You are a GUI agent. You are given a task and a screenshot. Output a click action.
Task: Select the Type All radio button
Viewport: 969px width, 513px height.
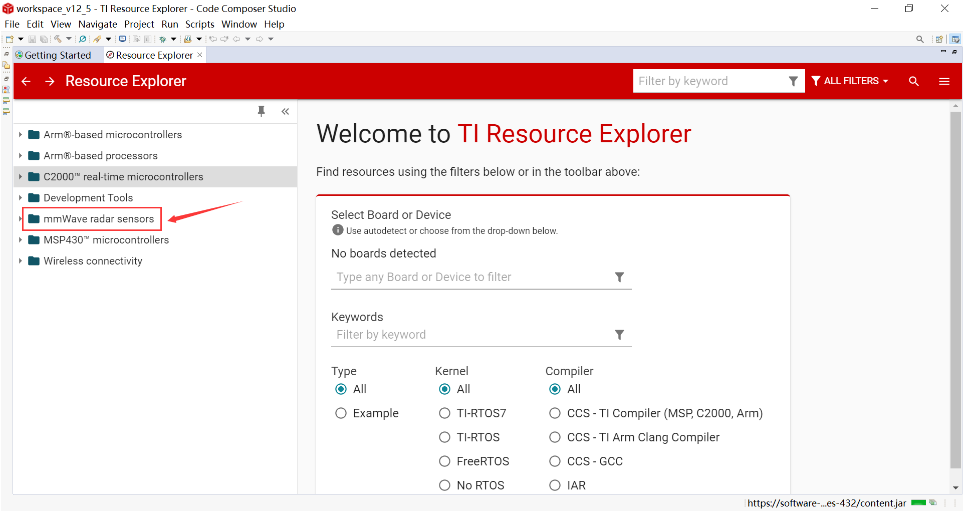(x=341, y=389)
